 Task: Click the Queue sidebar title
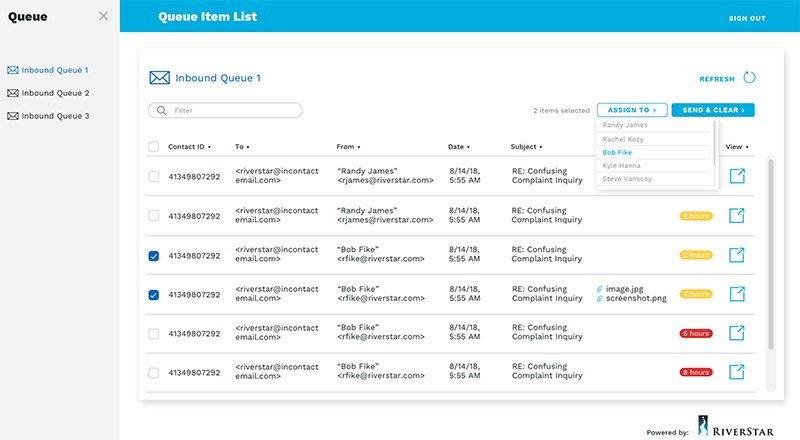click(28, 16)
